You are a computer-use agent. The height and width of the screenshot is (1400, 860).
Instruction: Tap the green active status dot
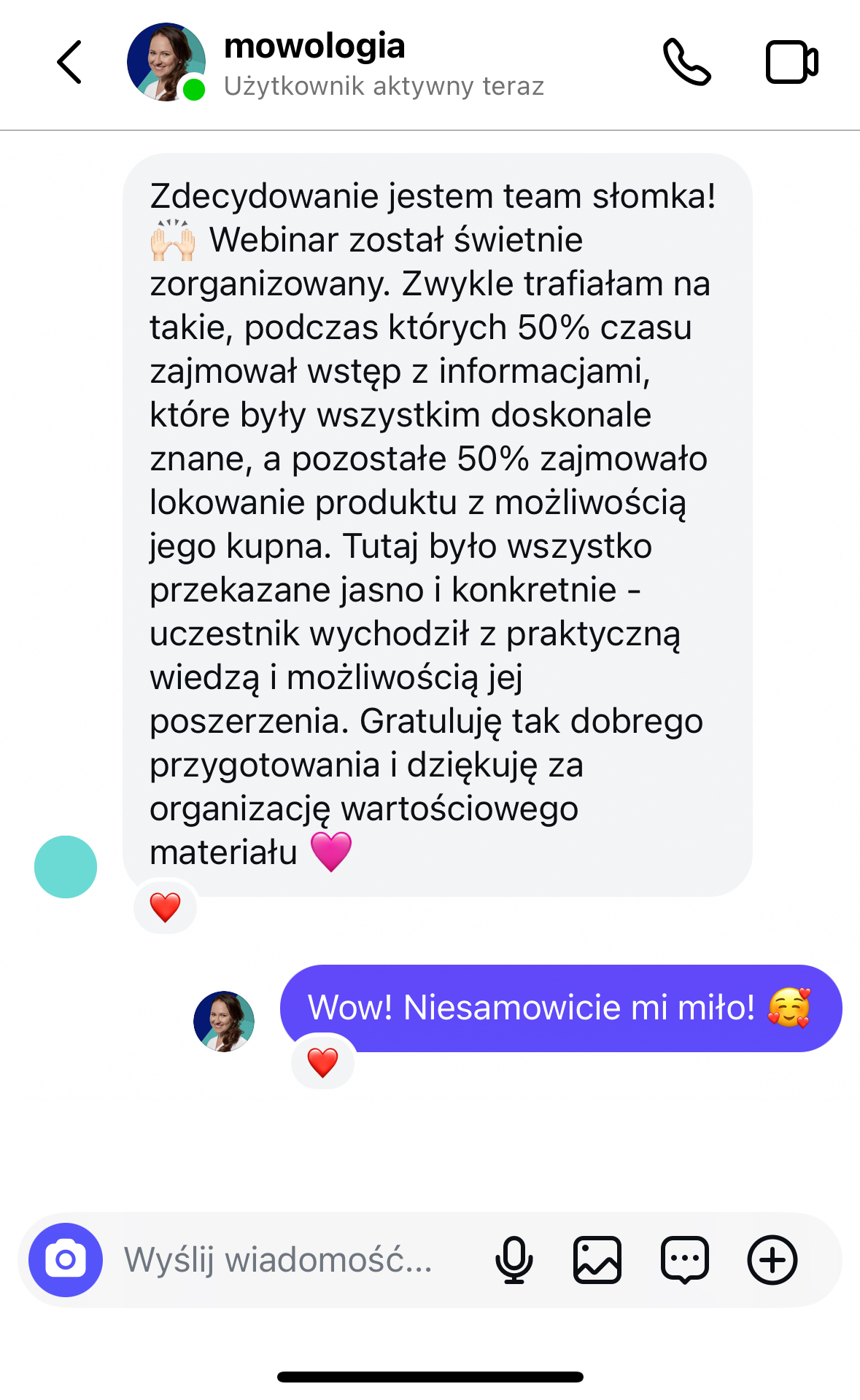[x=193, y=90]
